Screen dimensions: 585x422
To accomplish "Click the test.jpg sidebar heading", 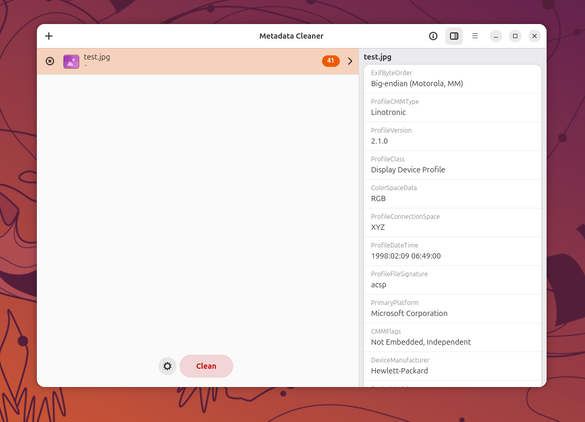I will (378, 57).
